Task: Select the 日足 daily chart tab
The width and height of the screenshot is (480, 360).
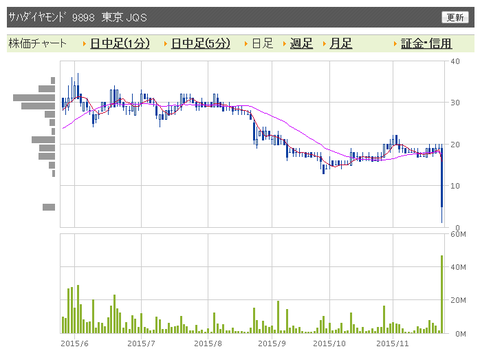Action: (x=263, y=44)
